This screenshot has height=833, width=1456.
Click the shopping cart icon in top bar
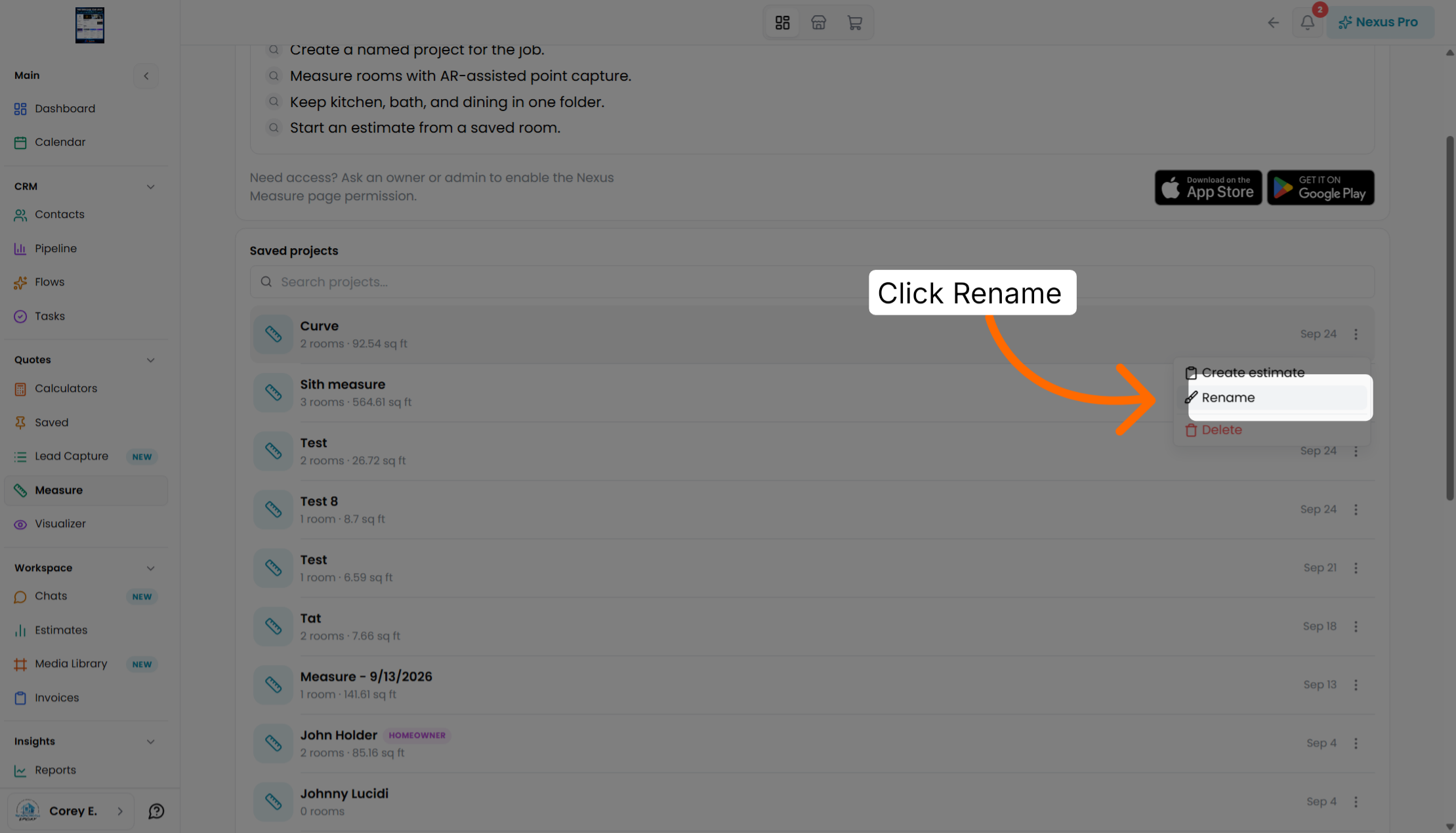[x=854, y=22]
